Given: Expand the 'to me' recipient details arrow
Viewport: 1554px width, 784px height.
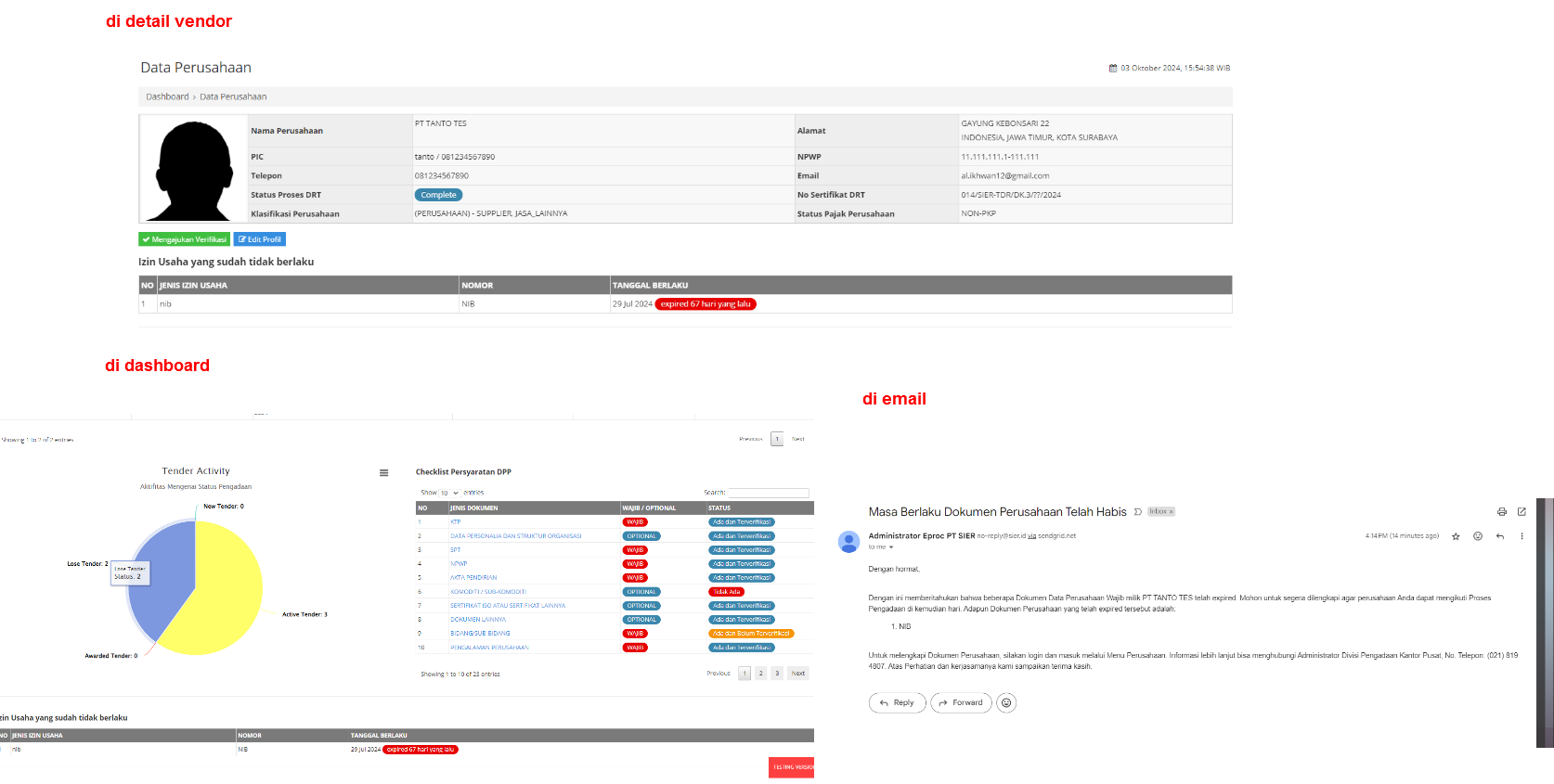Looking at the screenshot, I should (891, 547).
